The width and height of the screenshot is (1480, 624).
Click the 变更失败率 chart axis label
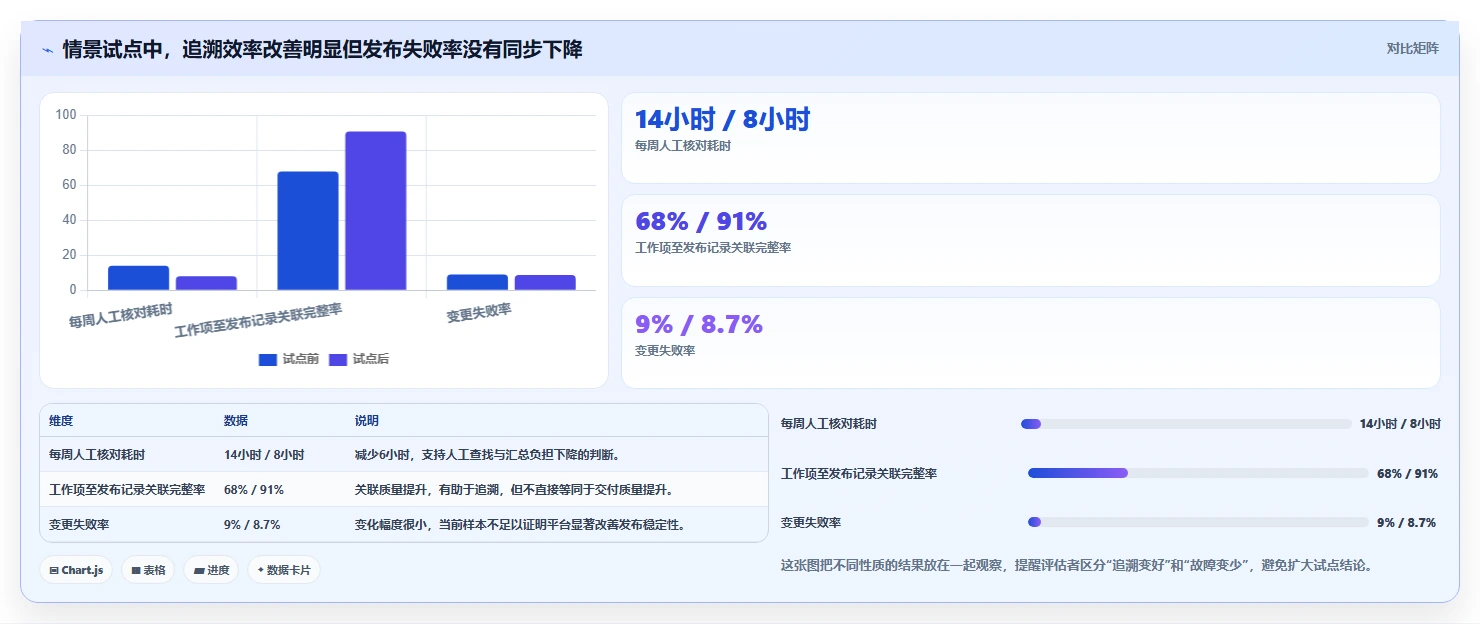pos(479,312)
